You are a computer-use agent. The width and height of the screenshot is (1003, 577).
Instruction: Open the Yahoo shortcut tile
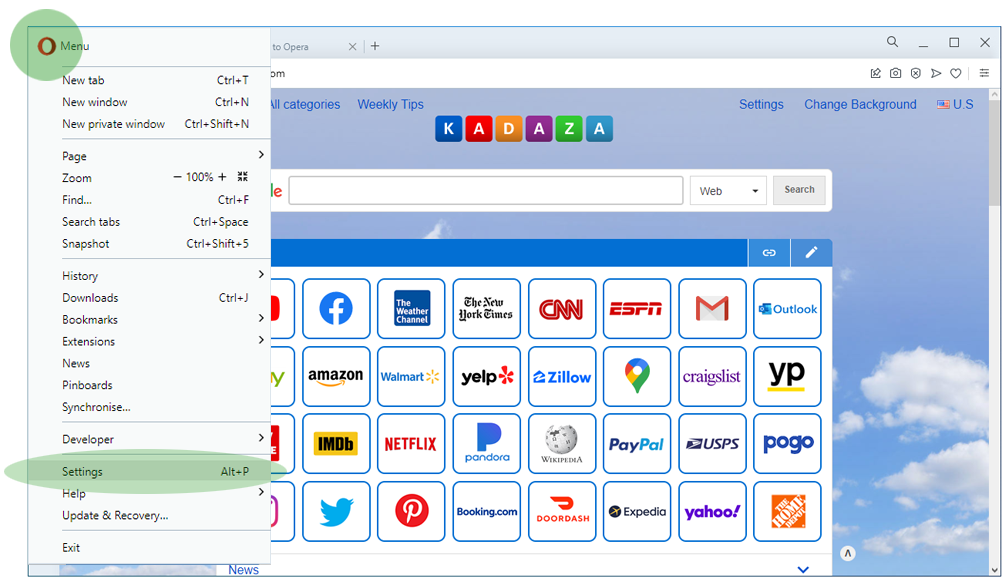coord(712,511)
